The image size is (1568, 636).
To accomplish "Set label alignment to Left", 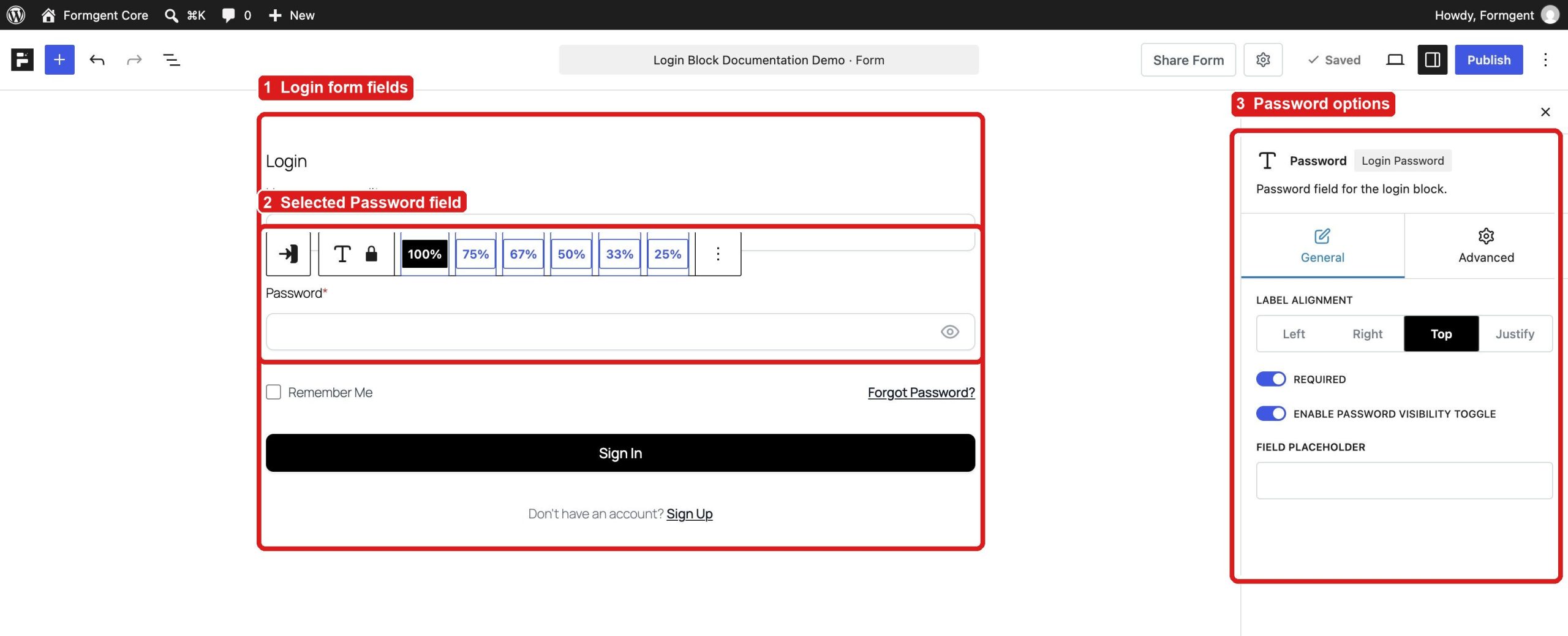I will click(1294, 334).
